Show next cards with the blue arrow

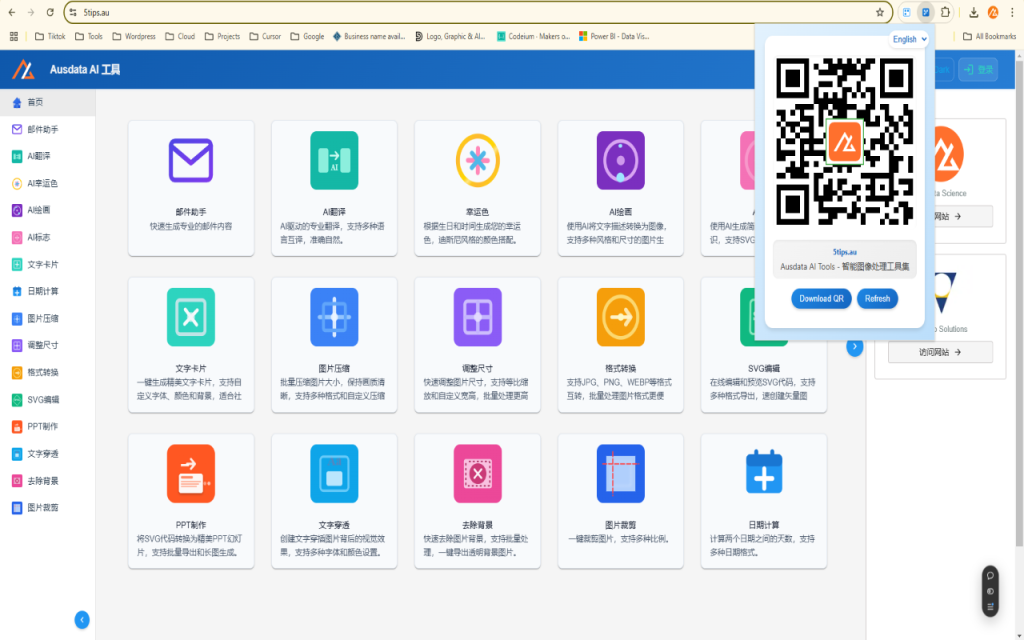click(x=854, y=346)
